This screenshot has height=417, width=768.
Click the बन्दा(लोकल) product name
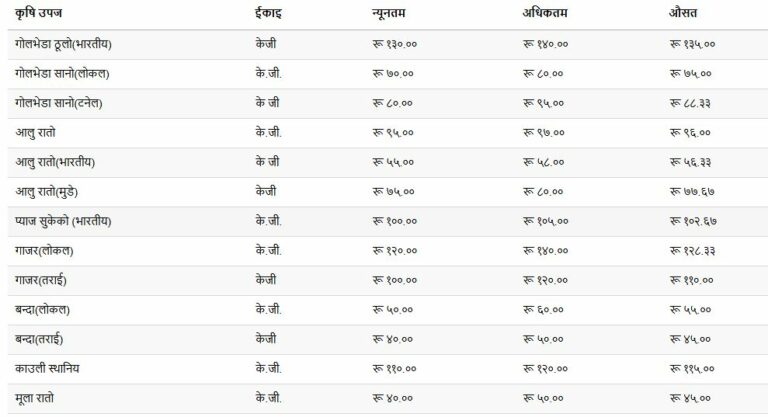(43, 310)
